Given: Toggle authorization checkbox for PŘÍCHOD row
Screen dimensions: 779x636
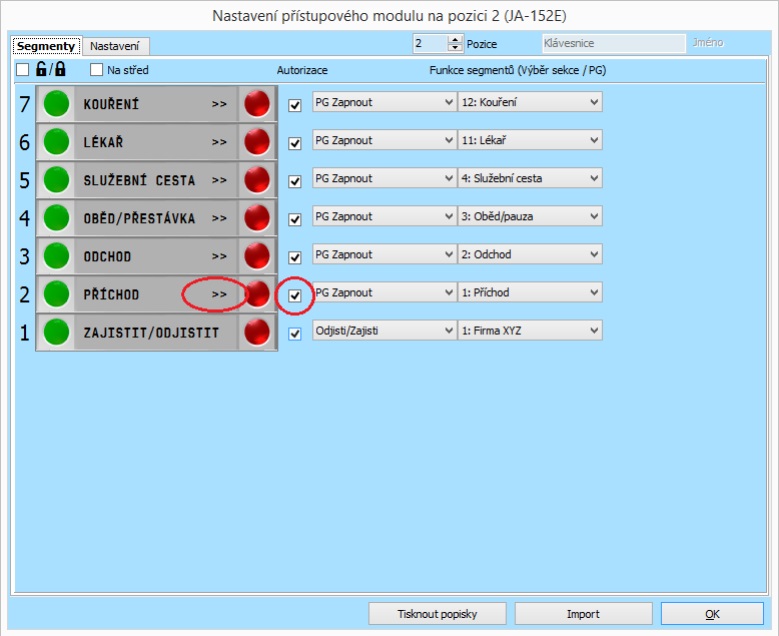Looking at the screenshot, I should pyautogui.click(x=294, y=295).
